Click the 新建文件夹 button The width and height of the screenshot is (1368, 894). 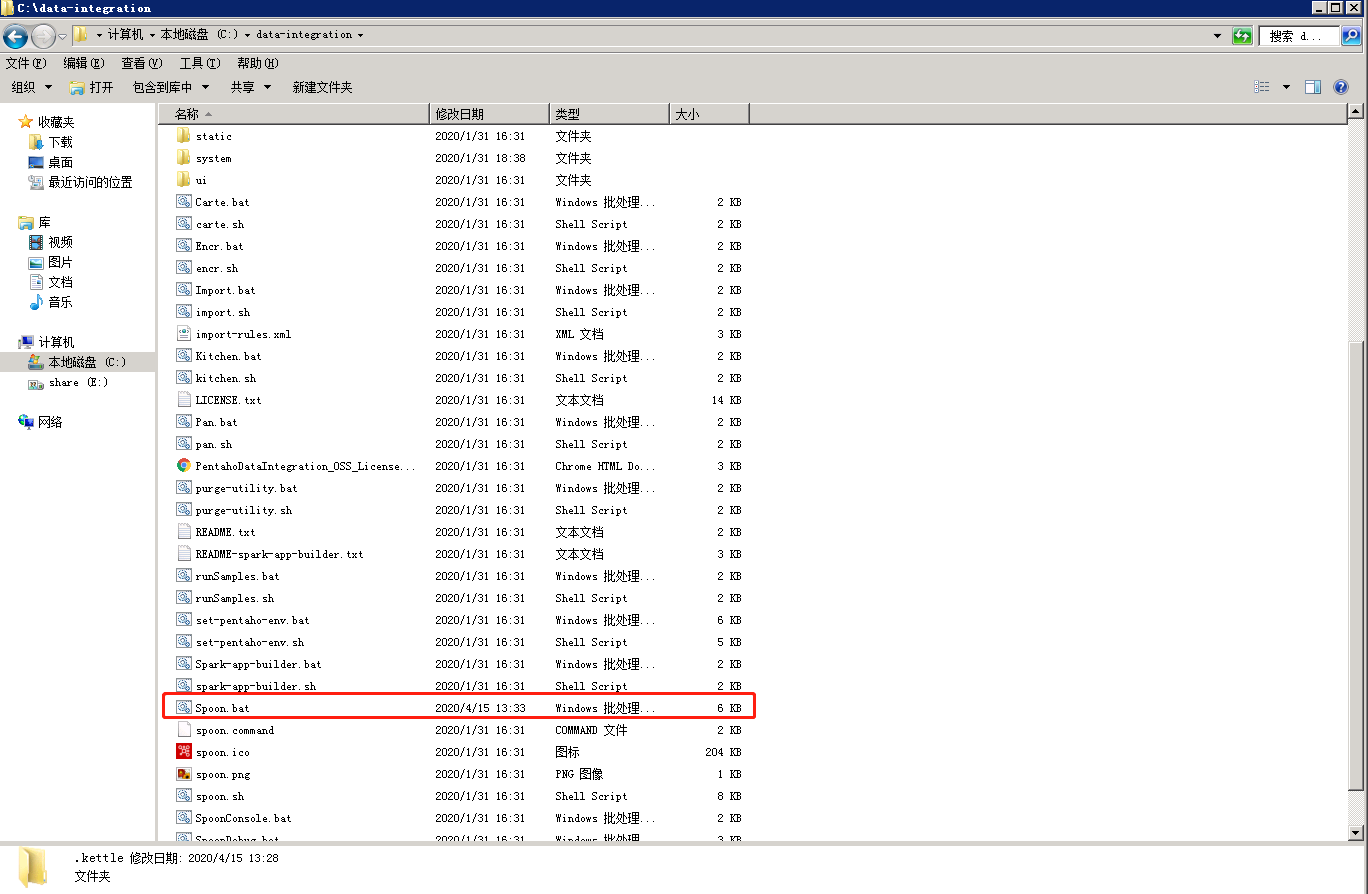click(x=322, y=86)
